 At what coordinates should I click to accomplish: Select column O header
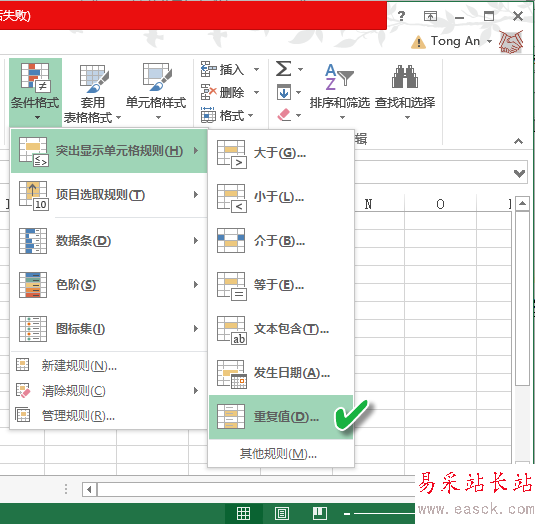440,204
